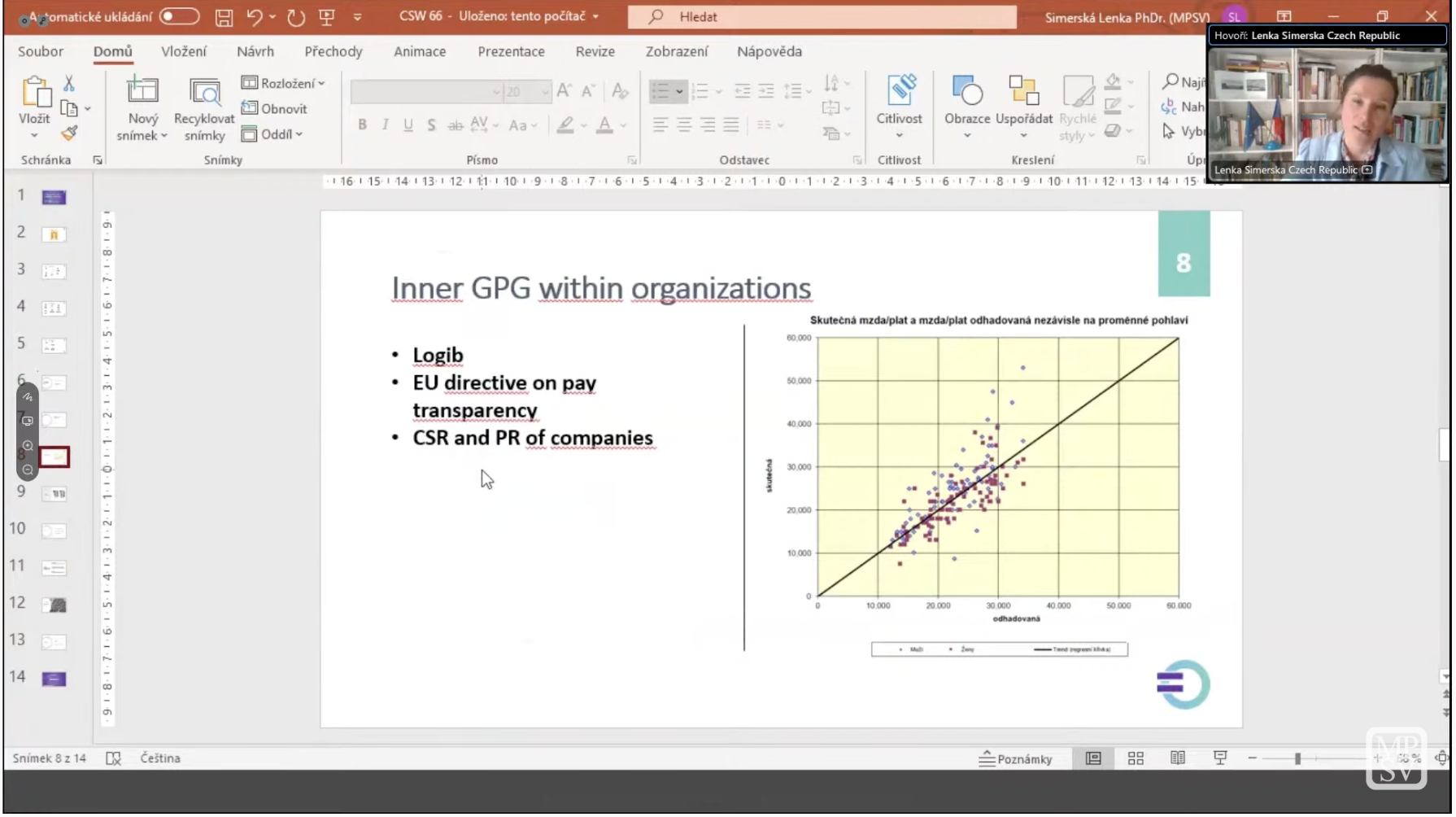The width and height of the screenshot is (1456, 817).
Task: Click the Cut scissors icon
Action: 69,83
